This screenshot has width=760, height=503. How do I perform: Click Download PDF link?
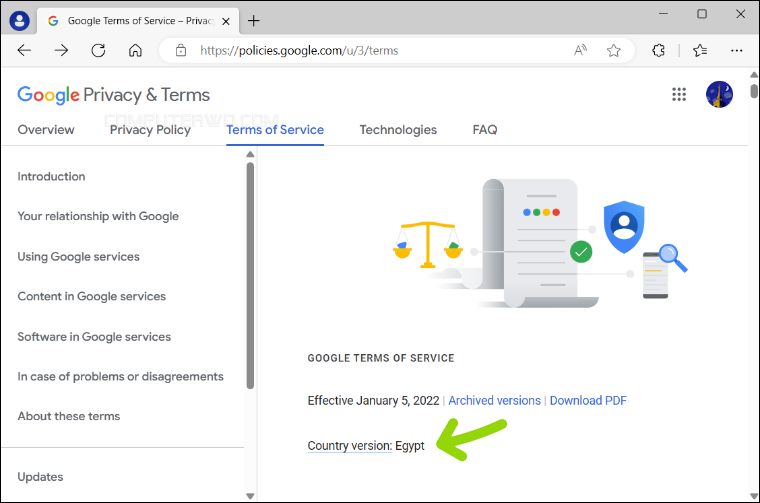[x=588, y=401]
